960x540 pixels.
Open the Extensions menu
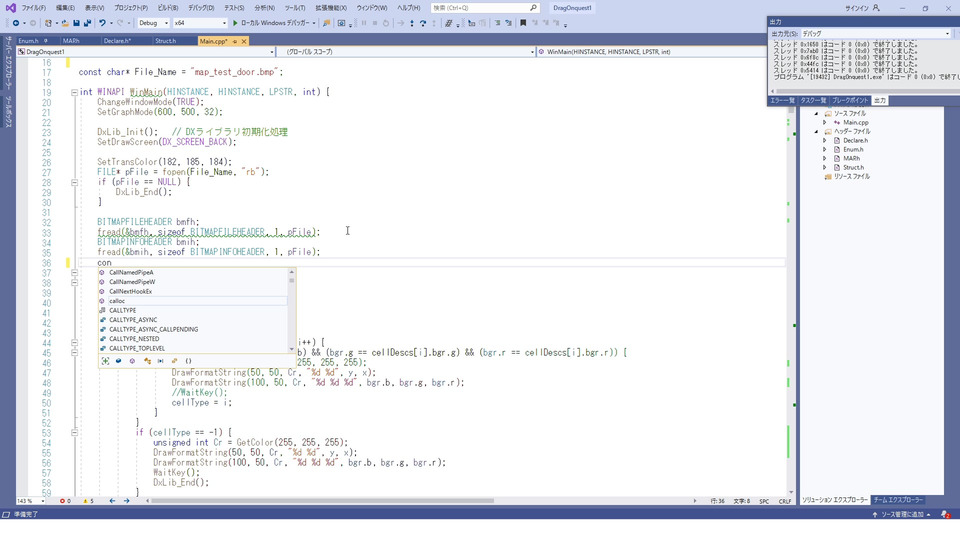pos(331,8)
